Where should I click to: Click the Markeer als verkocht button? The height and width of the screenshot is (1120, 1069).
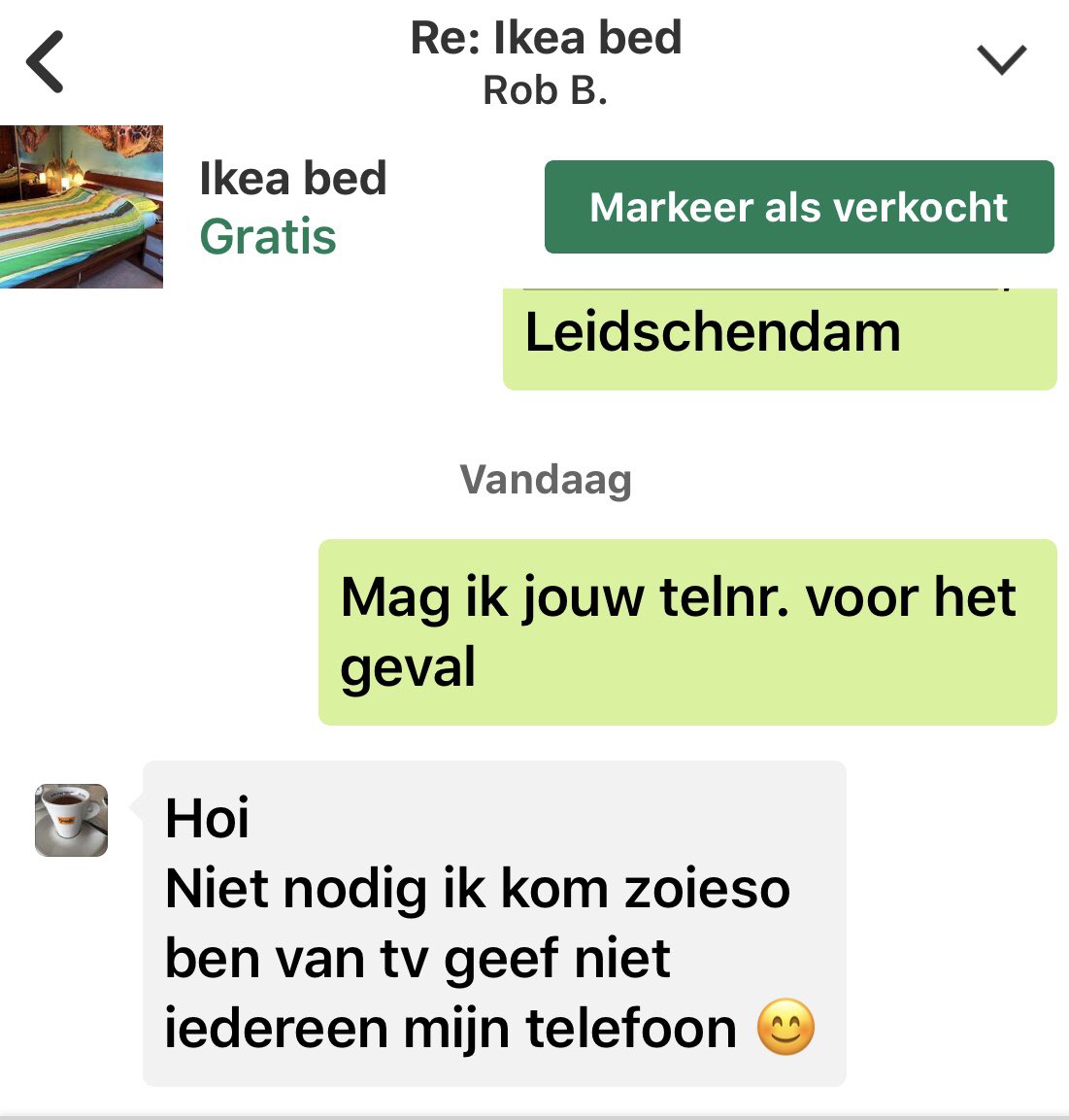pyautogui.click(x=799, y=207)
